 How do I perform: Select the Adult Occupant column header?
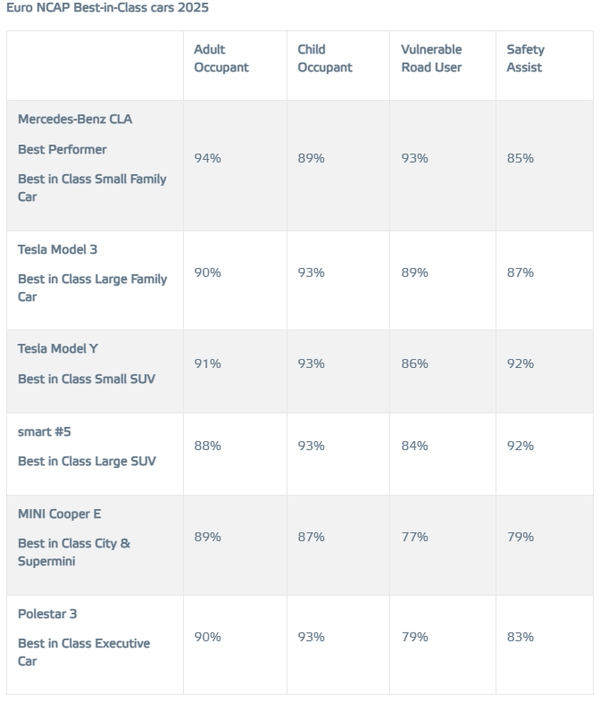tap(221, 58)
